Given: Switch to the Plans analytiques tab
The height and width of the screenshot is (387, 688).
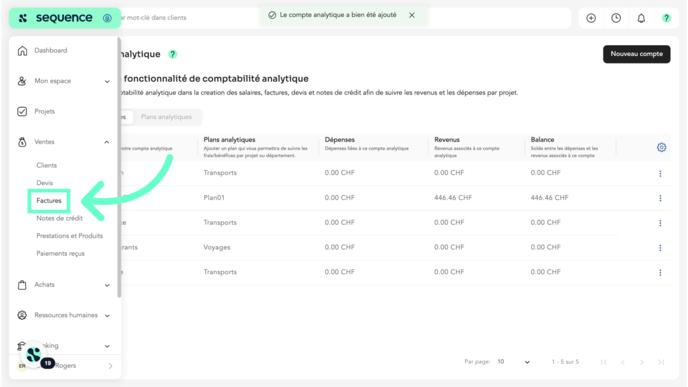Looking at the screenshot, I should 166,117.
